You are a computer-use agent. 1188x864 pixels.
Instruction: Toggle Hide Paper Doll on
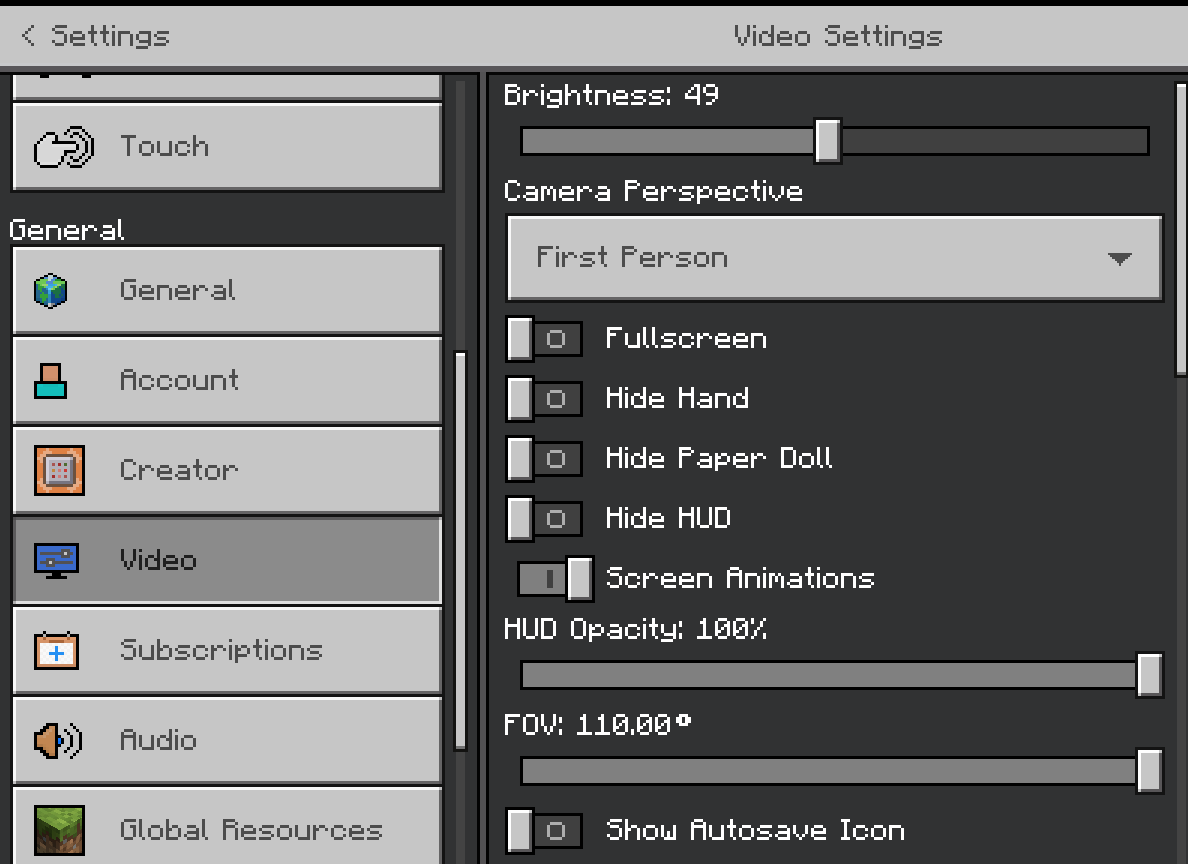click(544, 459)
